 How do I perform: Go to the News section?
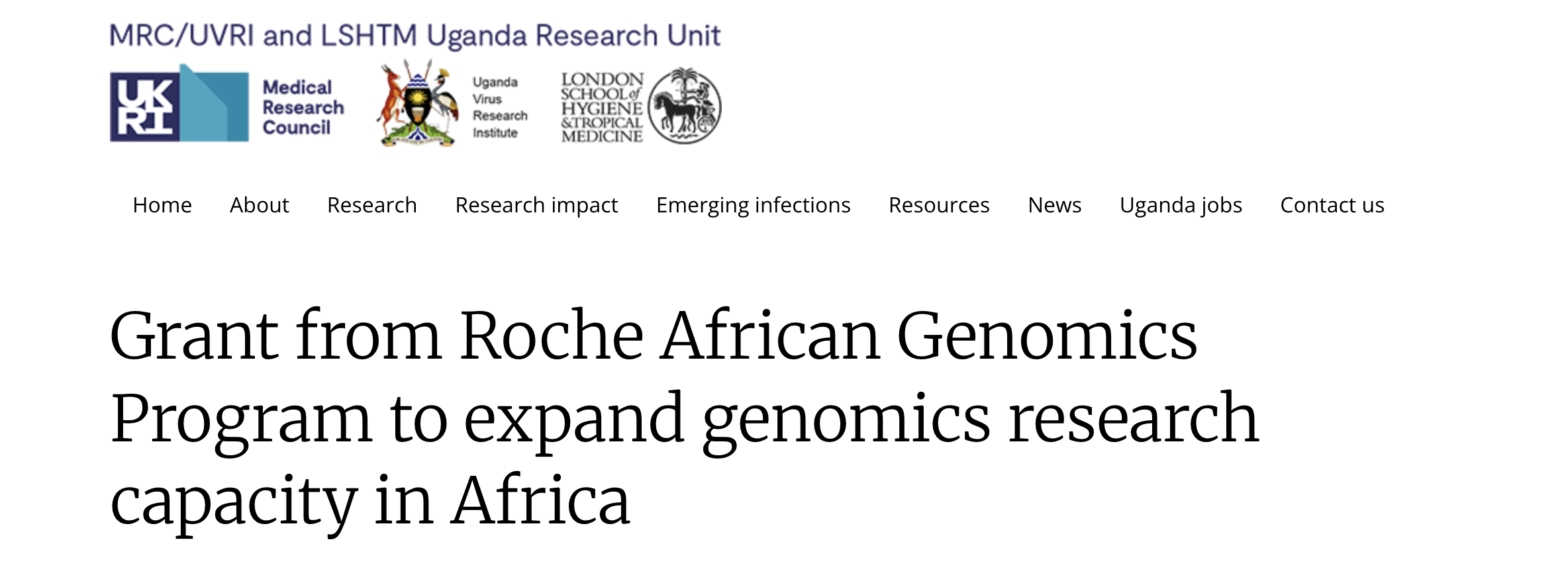[x=1054, y=205]
